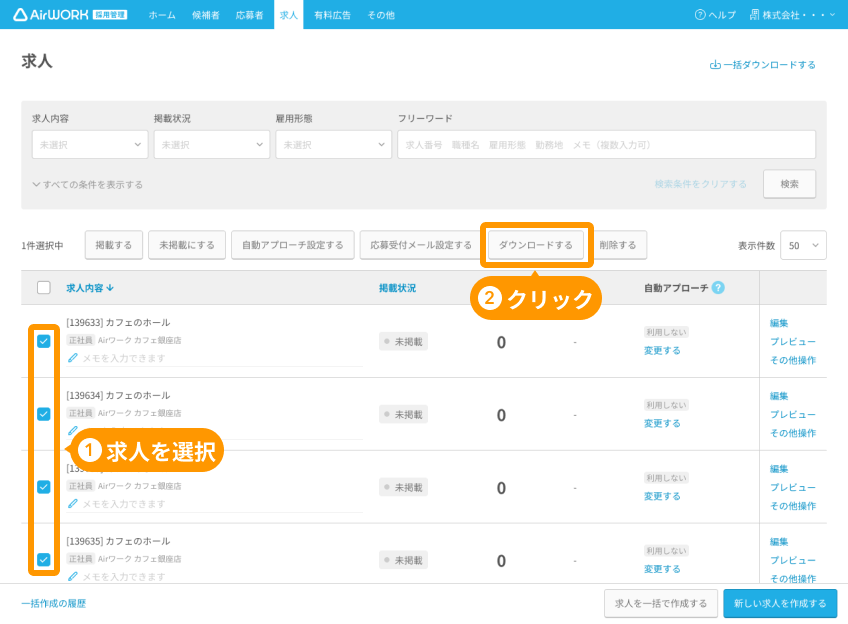Click the memo pencil icon for job 139633
This screenshot has height=624, width=848.
coord(72,358)
